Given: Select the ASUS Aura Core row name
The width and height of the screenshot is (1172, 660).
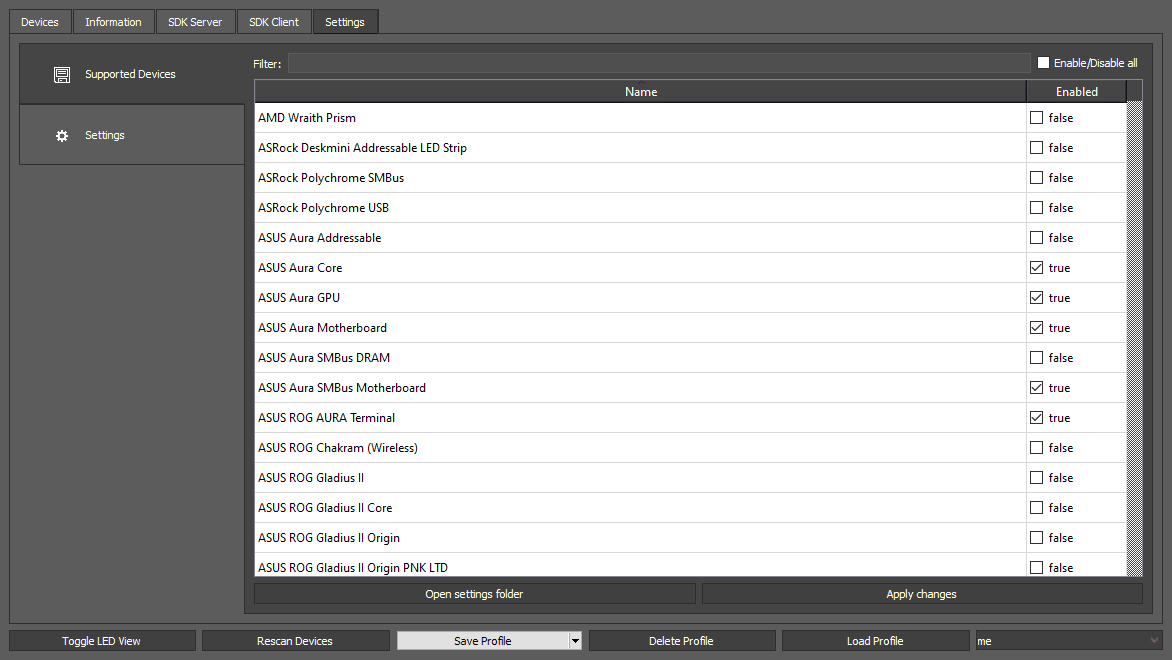Looking at the screenshot, I should pos(300,268).
